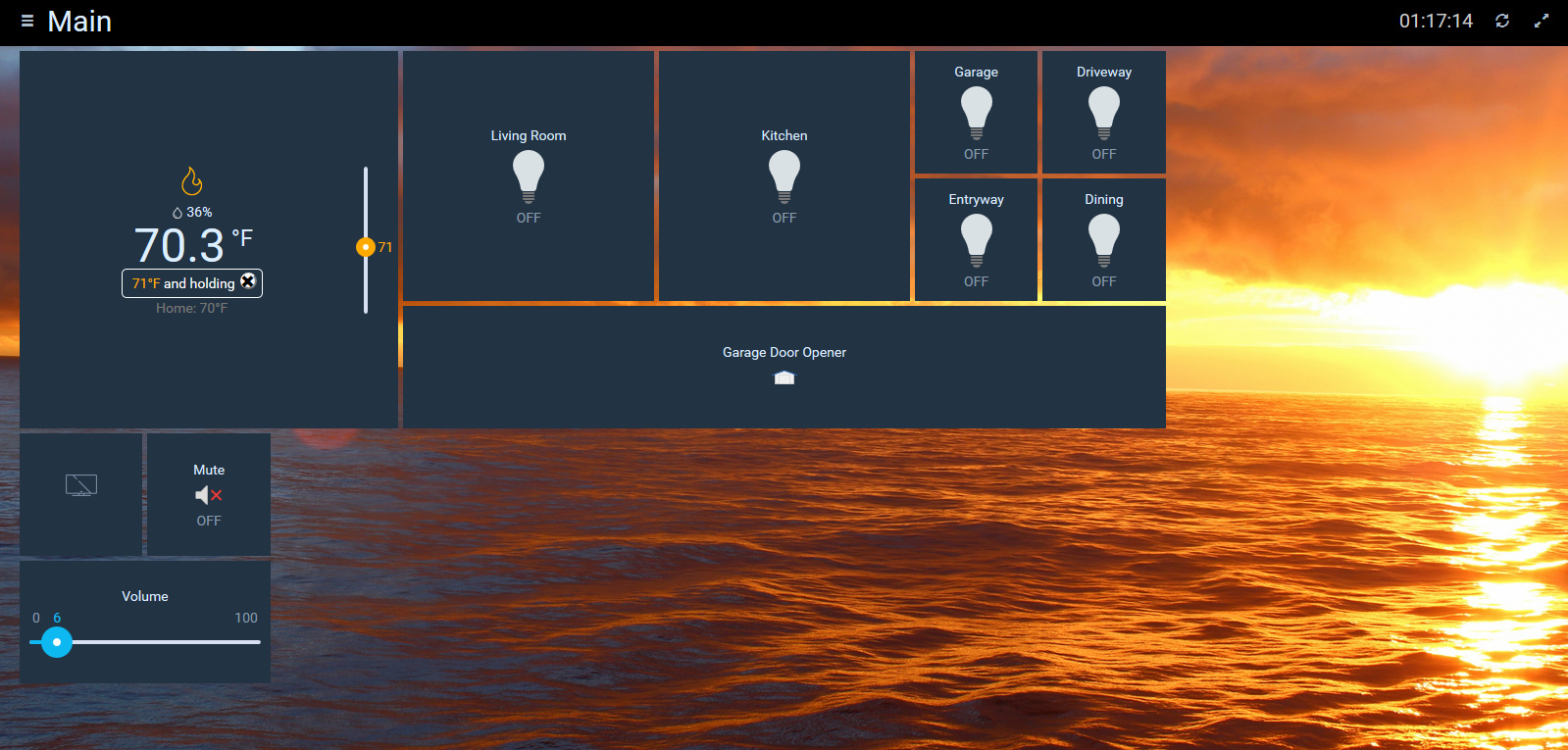Click the thermostat setpoint slider handle

pyautogui.click(x=366, y=247)
